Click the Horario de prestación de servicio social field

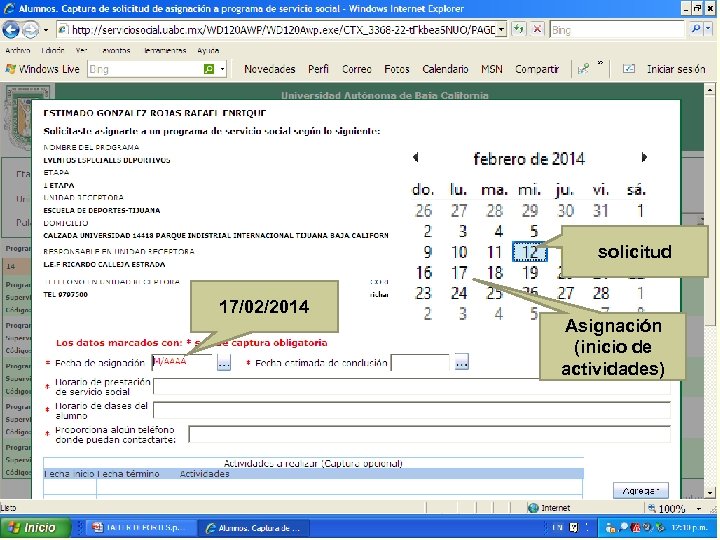click(412, 386)
